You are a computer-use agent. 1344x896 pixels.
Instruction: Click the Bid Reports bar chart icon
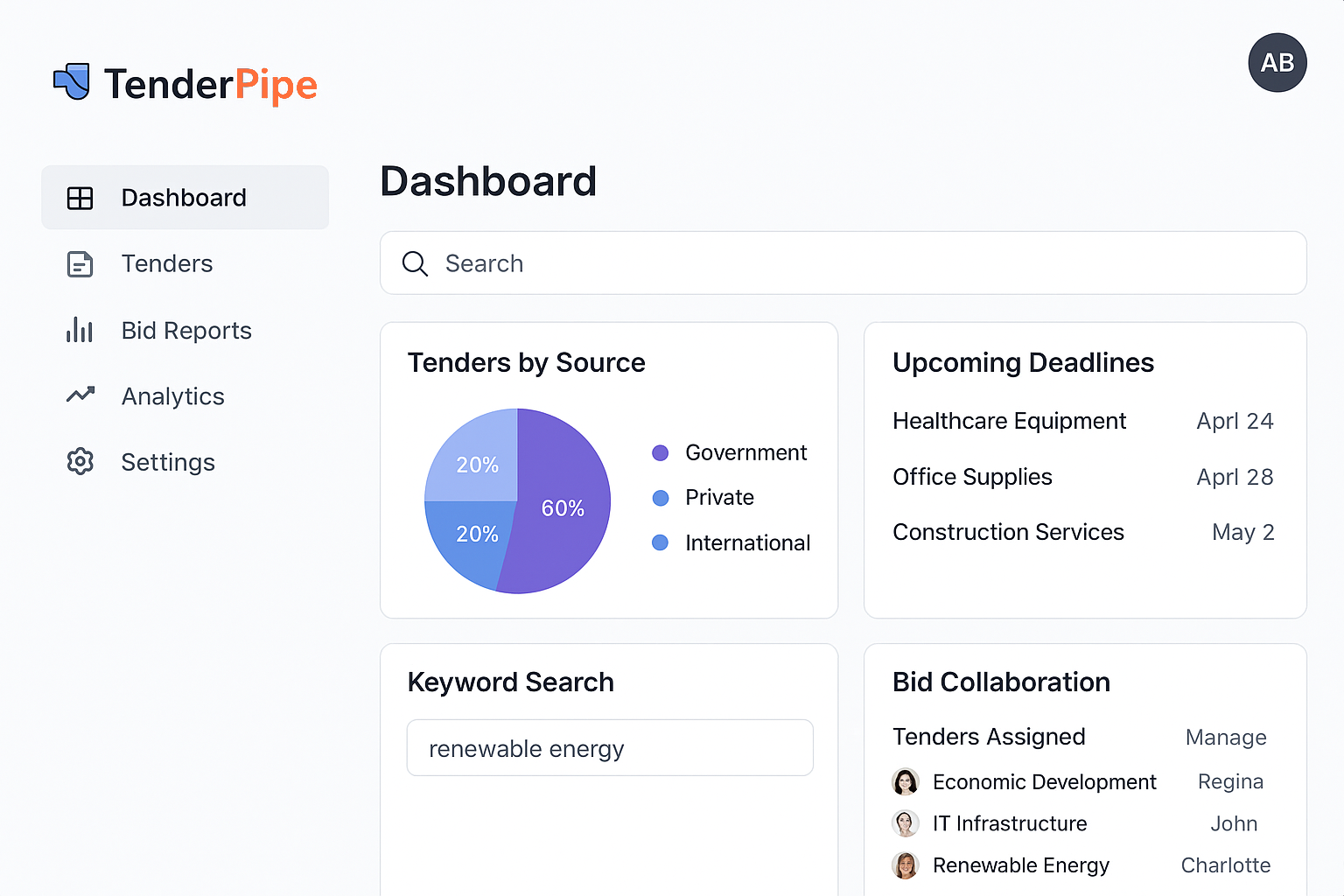point(80,330)
